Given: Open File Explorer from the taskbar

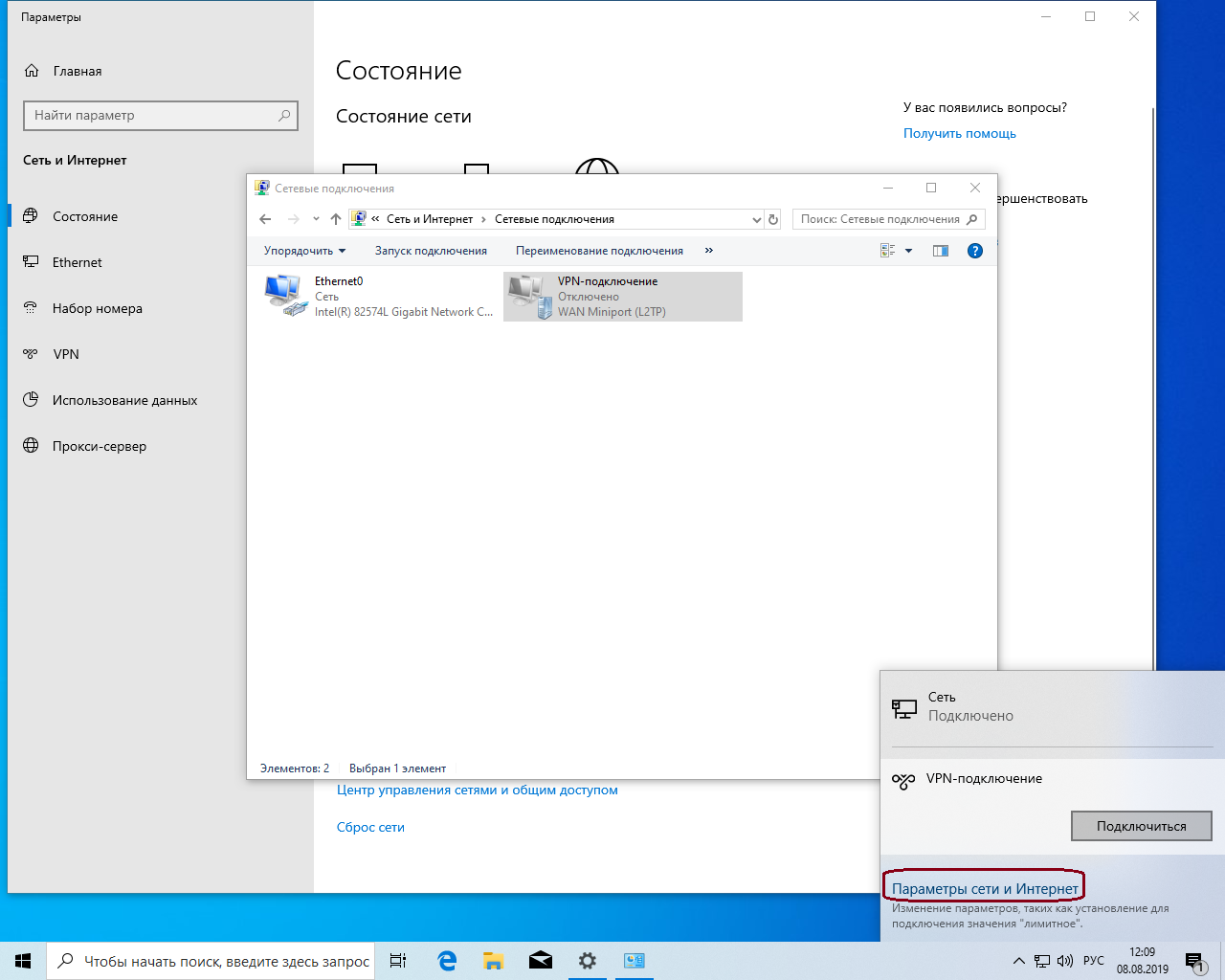Looking at the screenshot, I should [x=494, y=961].
